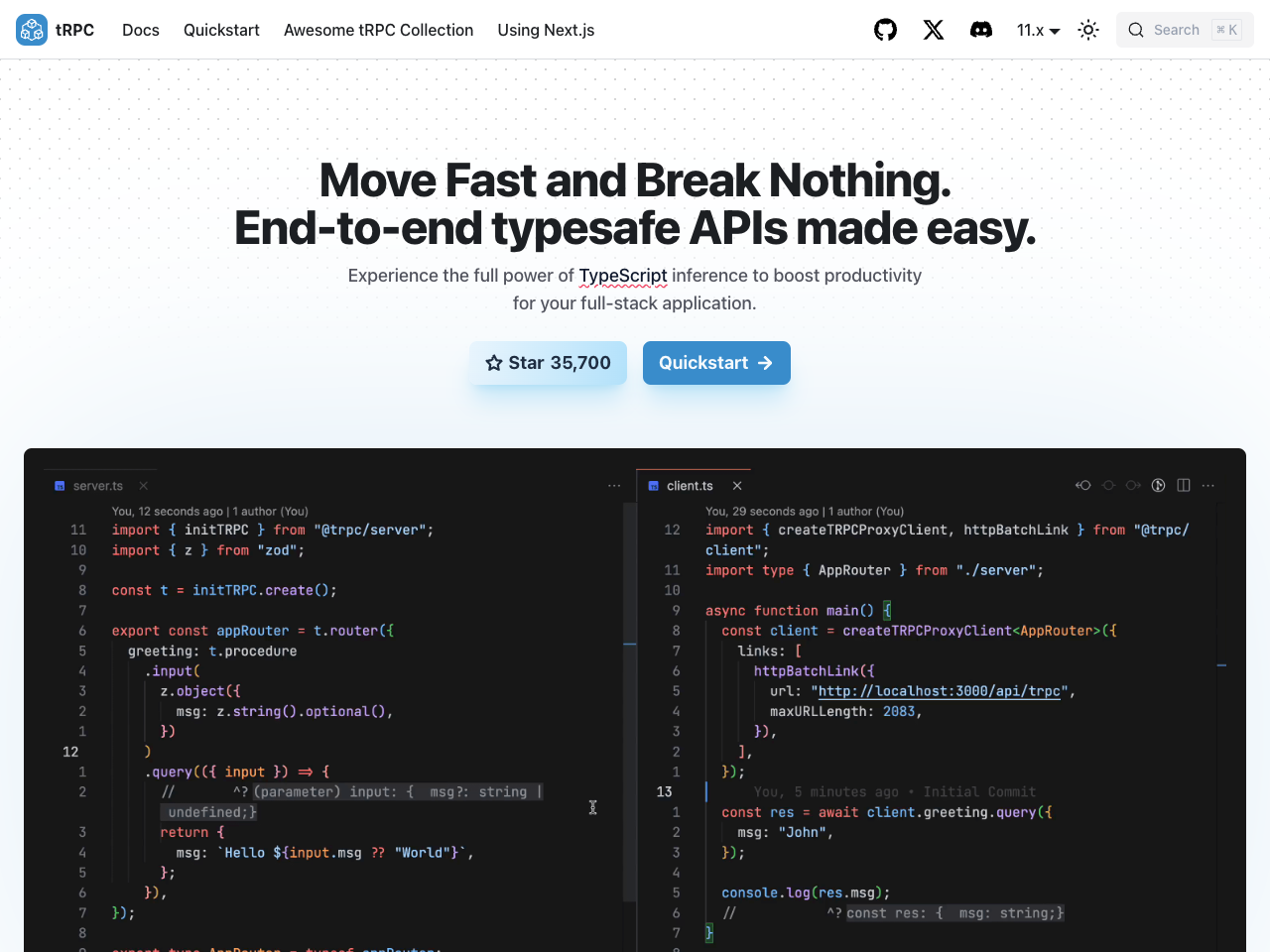Click the ⌘K shortcut badge
Viewport: 1270px width, 952px height.
(x=1227, y=30)
